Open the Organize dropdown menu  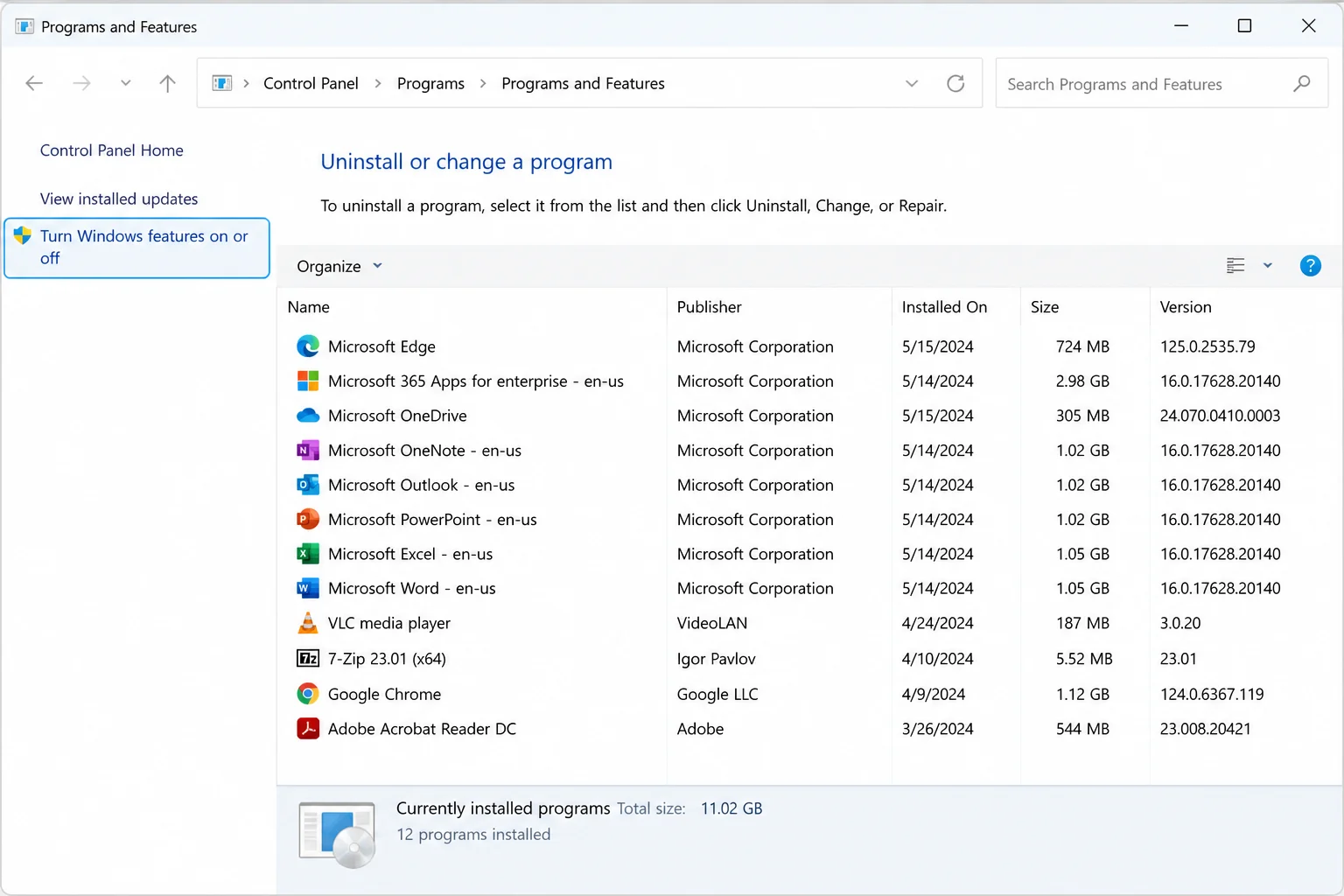pos(340,266)
